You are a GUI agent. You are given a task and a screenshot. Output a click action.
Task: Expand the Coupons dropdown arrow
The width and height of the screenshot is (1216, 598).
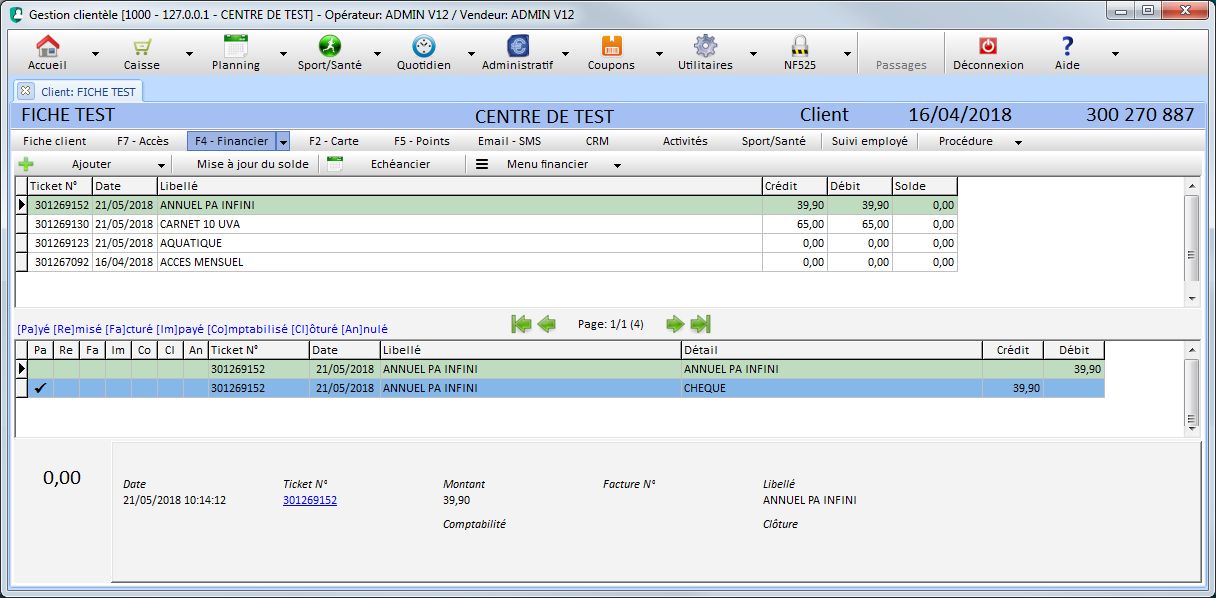click(659, 53)
